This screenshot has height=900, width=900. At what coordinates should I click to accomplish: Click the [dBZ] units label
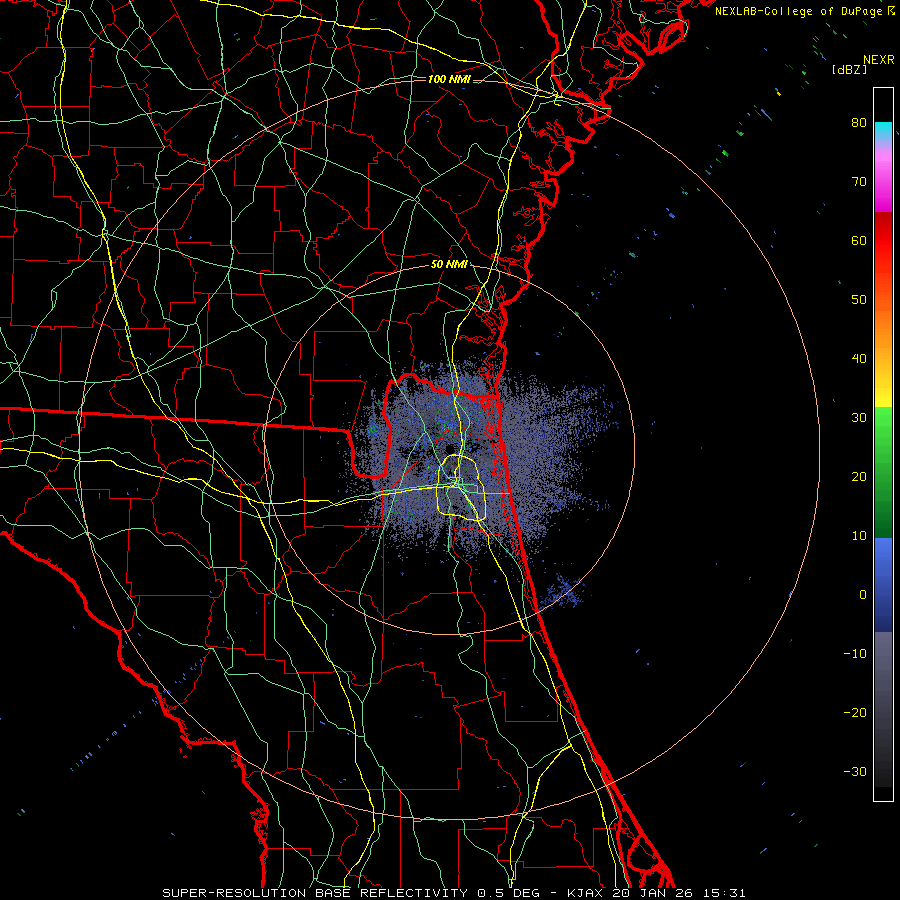coord(849,70)
